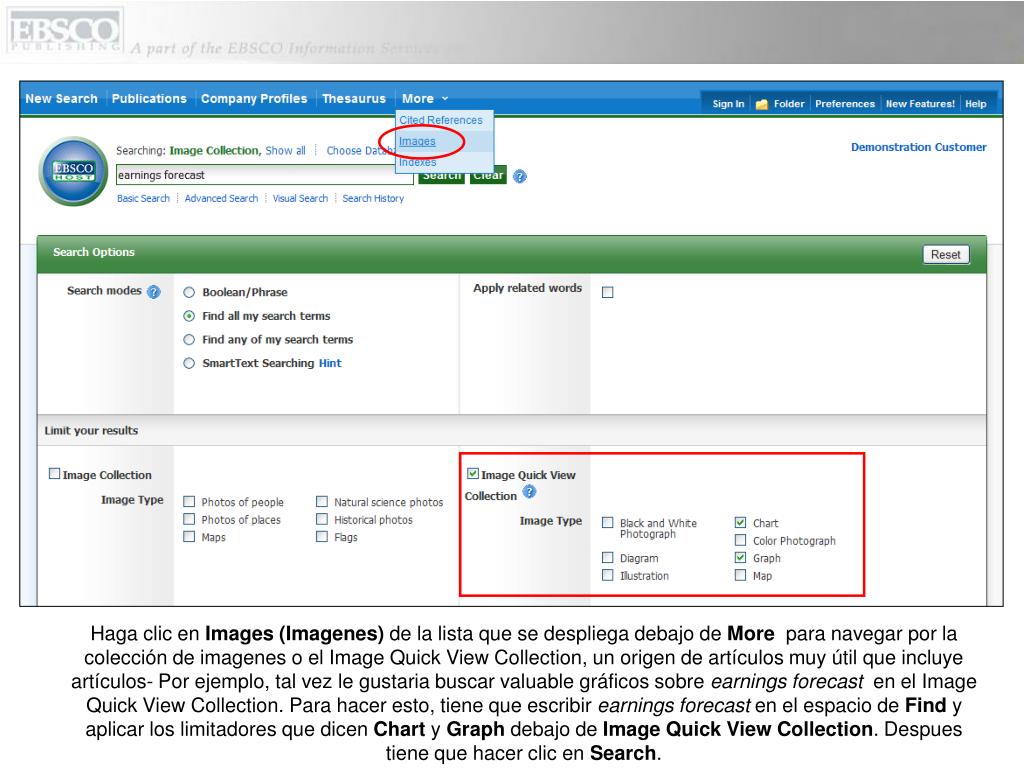Open Preferences link
This screenshot has width=1024, height=768.
coord(844,104)
